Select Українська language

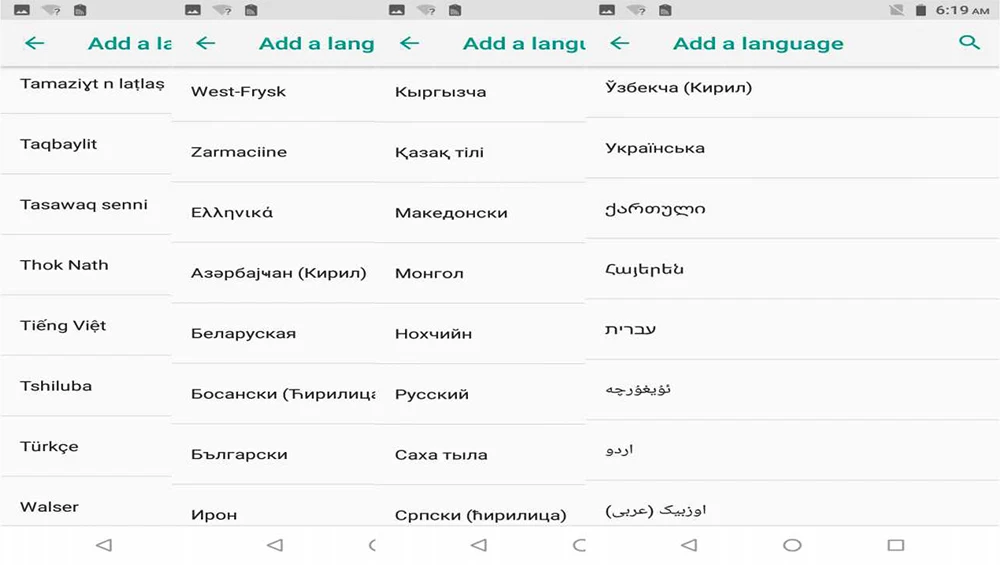793,148
